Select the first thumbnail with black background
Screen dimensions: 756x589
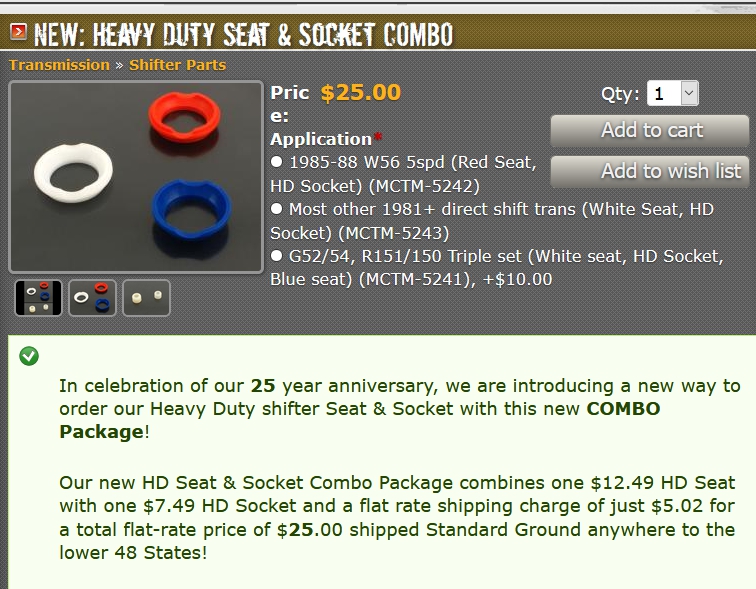(x=38, y=298)
